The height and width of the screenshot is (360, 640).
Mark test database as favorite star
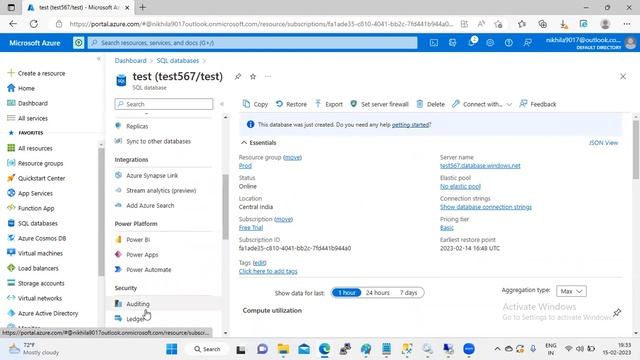tap(253, 76)
